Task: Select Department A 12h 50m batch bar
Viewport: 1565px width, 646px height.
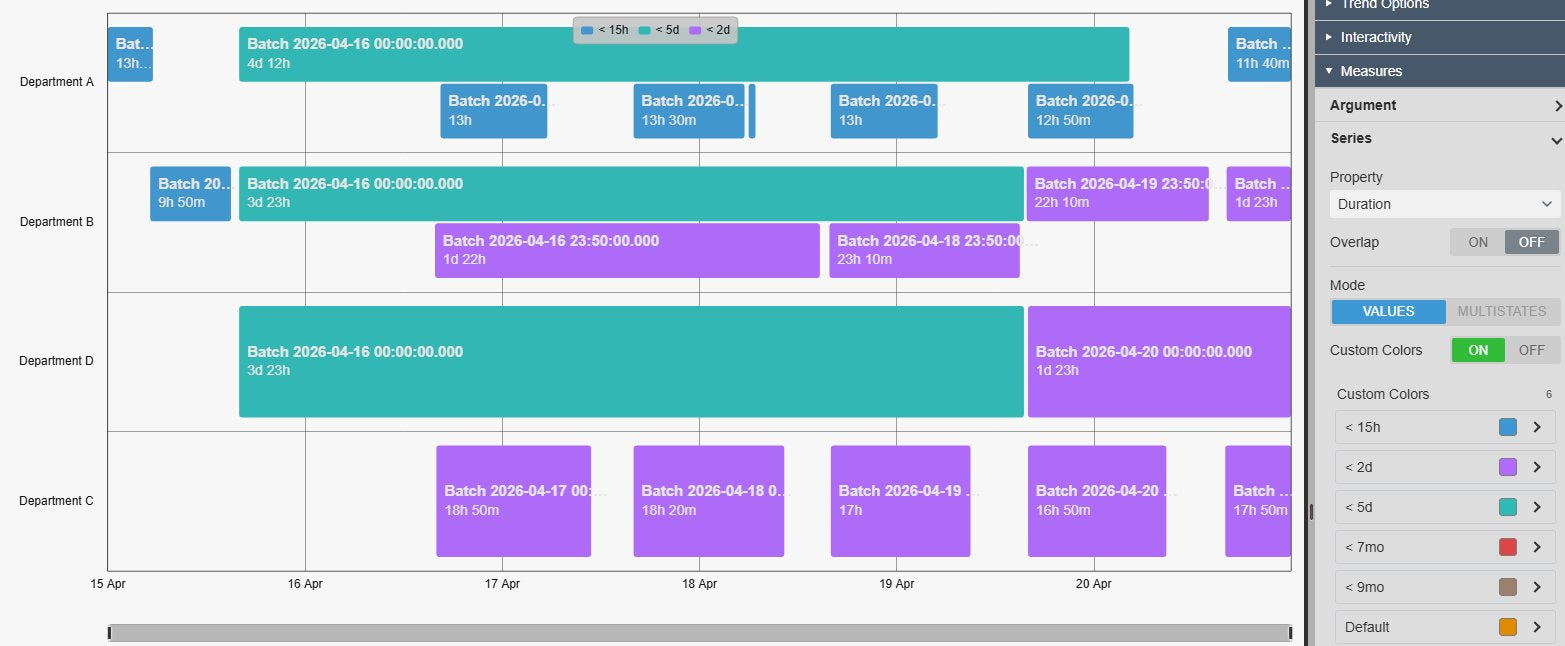Action: [1080, 111]
